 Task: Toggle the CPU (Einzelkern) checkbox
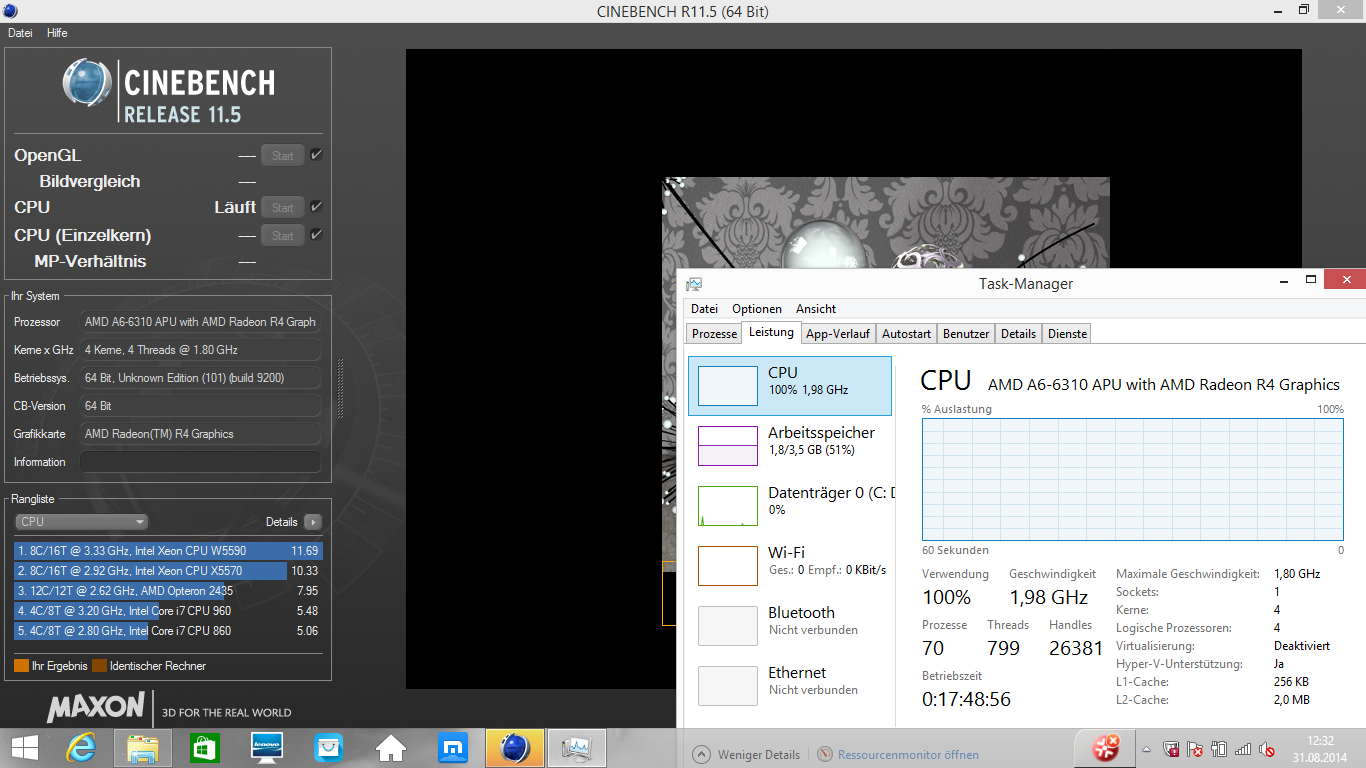[316, 235]
